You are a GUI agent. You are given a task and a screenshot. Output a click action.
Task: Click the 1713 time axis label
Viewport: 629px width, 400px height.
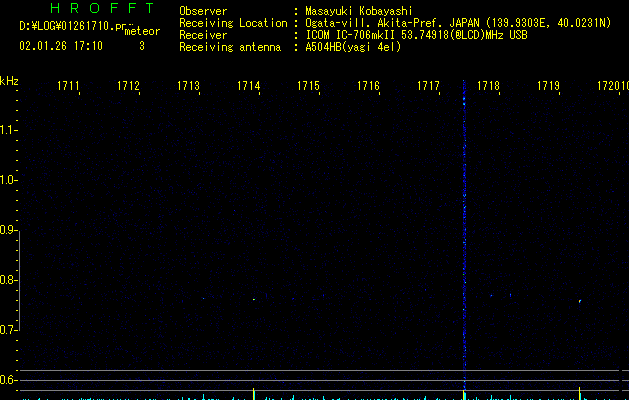tap(188, 86)
